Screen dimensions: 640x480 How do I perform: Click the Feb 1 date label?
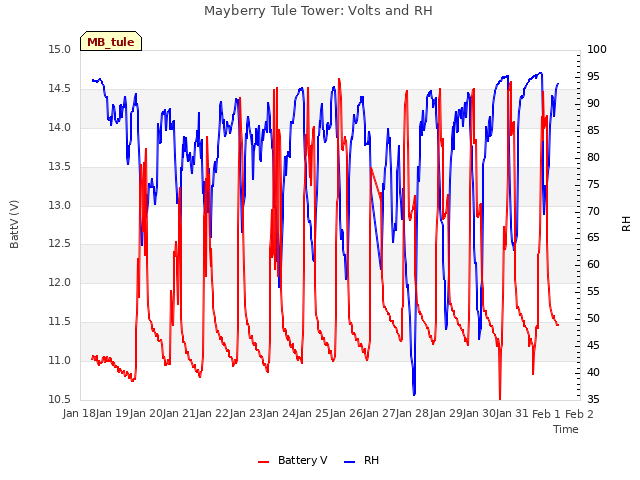coord(546,413)
